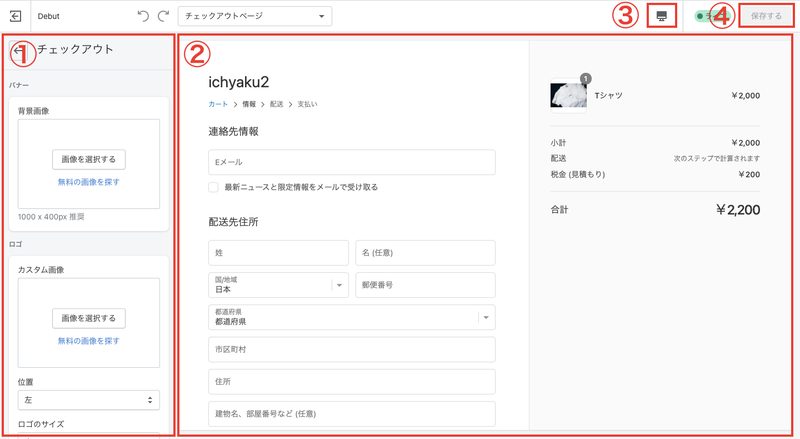Click the 郵便番号 postal code field
Viewport: 800px width, 439px height.
point(426,285)
